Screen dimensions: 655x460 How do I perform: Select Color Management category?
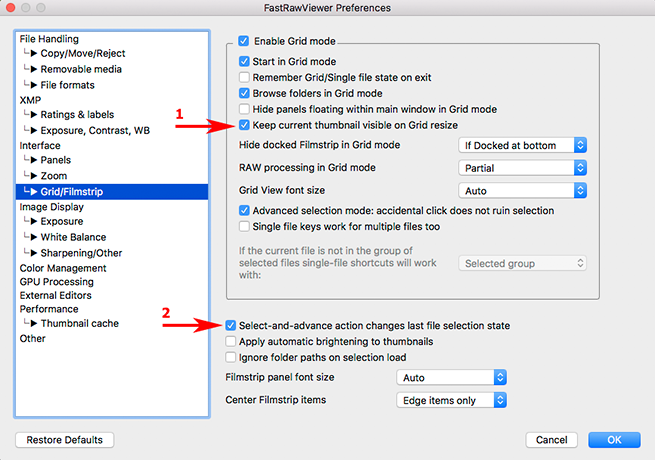(x=63, y=268)
